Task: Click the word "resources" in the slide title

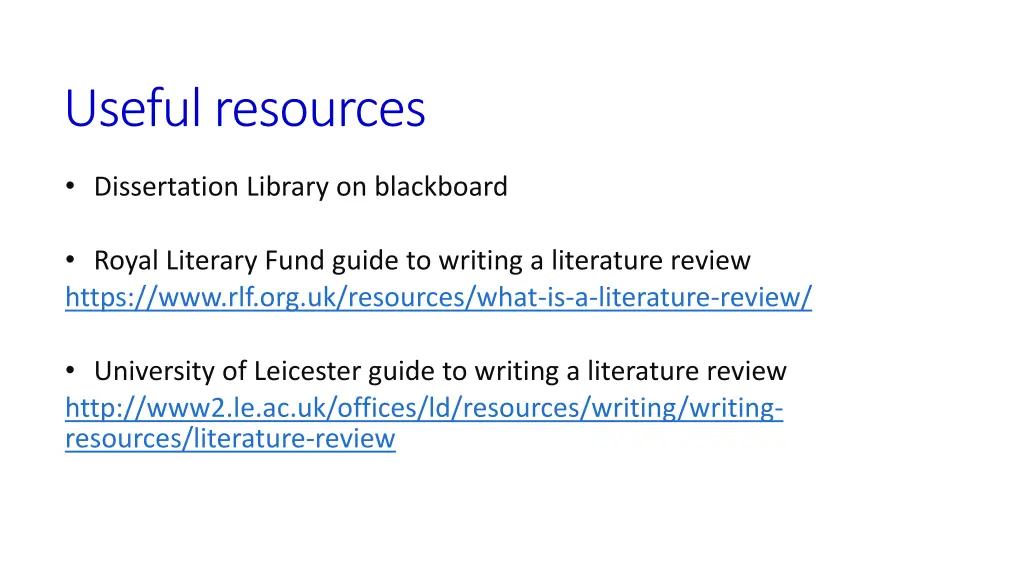Action: tap(319, 108)
